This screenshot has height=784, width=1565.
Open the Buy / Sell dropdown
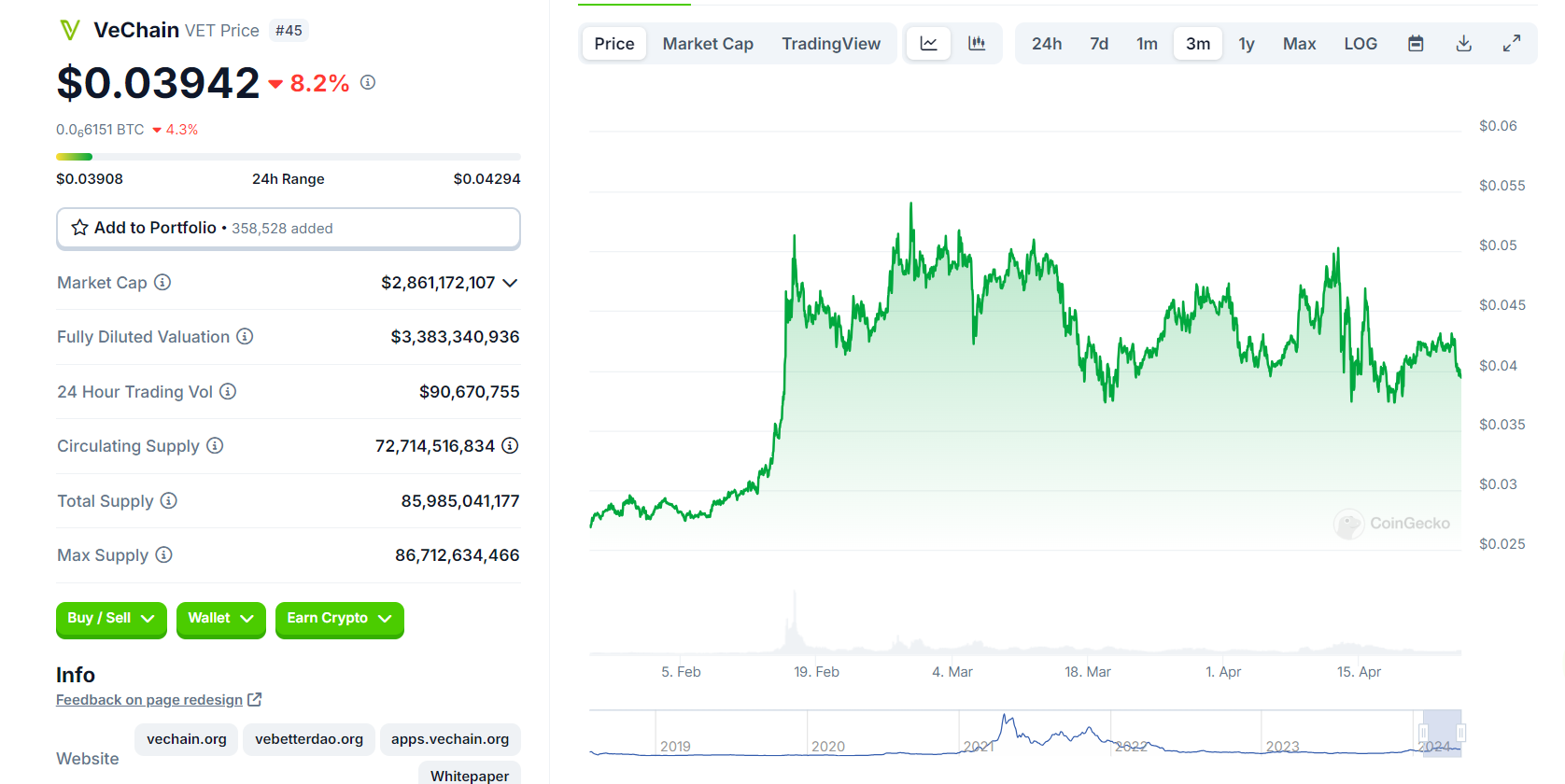pyautogui.click(x=110, y=619)
